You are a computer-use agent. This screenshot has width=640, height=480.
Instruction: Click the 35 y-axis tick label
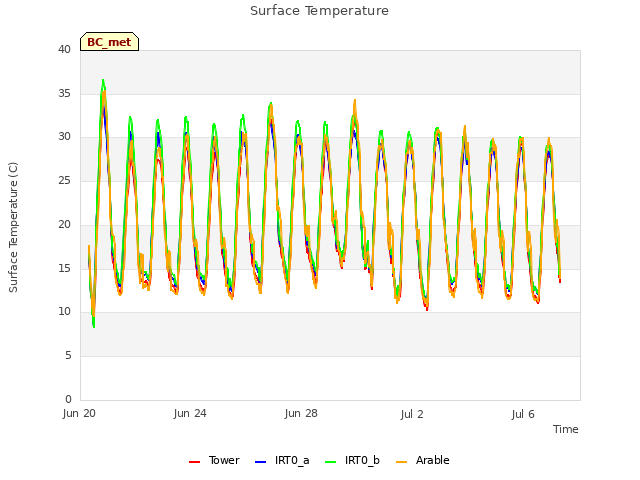pos(64,93)
